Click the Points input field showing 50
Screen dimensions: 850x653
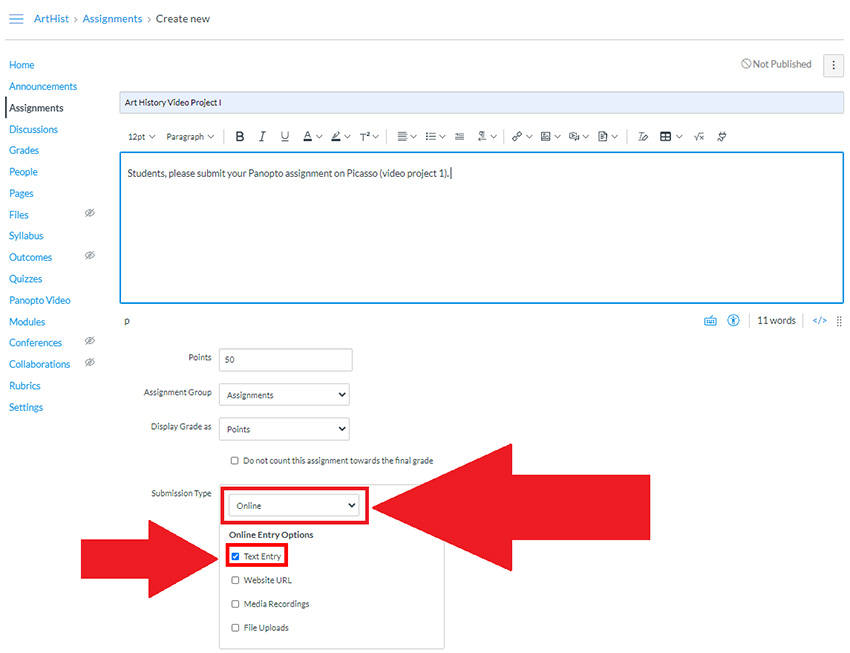pyautogui.click(x=286, y=360)
